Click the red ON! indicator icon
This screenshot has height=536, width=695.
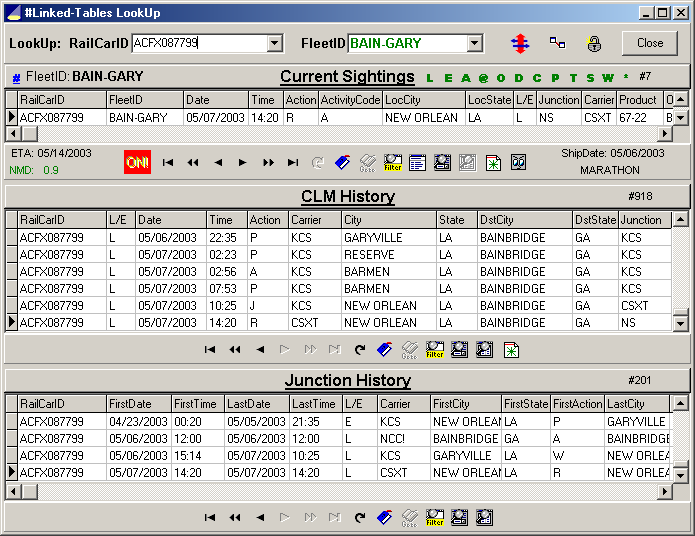click(x=137, y=162)
